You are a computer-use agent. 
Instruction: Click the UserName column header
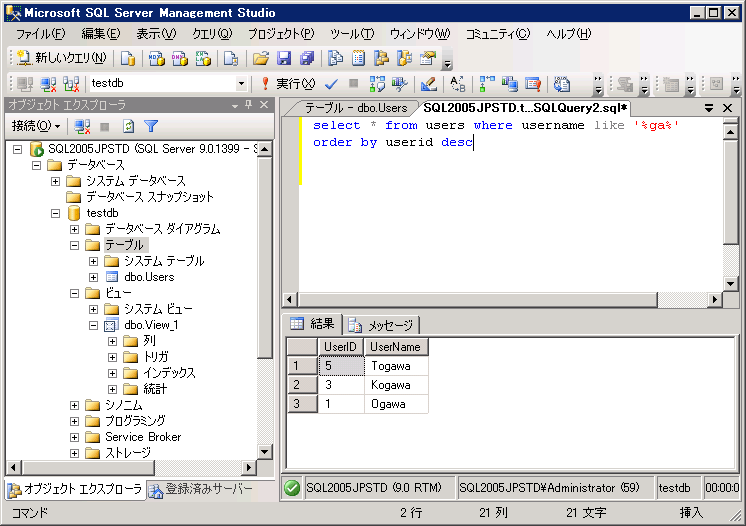point(396,347)
